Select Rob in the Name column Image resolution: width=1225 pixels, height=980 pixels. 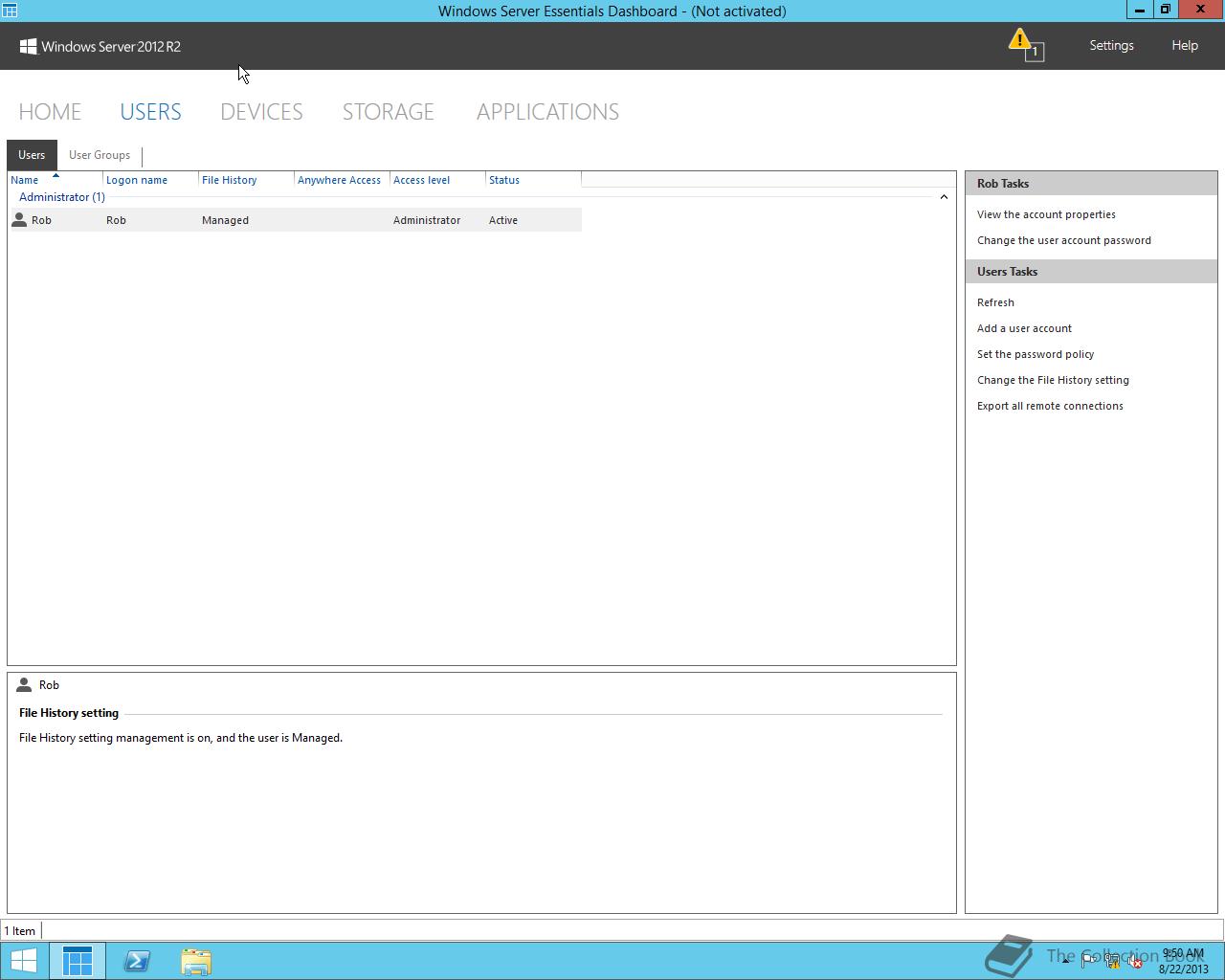41,220
